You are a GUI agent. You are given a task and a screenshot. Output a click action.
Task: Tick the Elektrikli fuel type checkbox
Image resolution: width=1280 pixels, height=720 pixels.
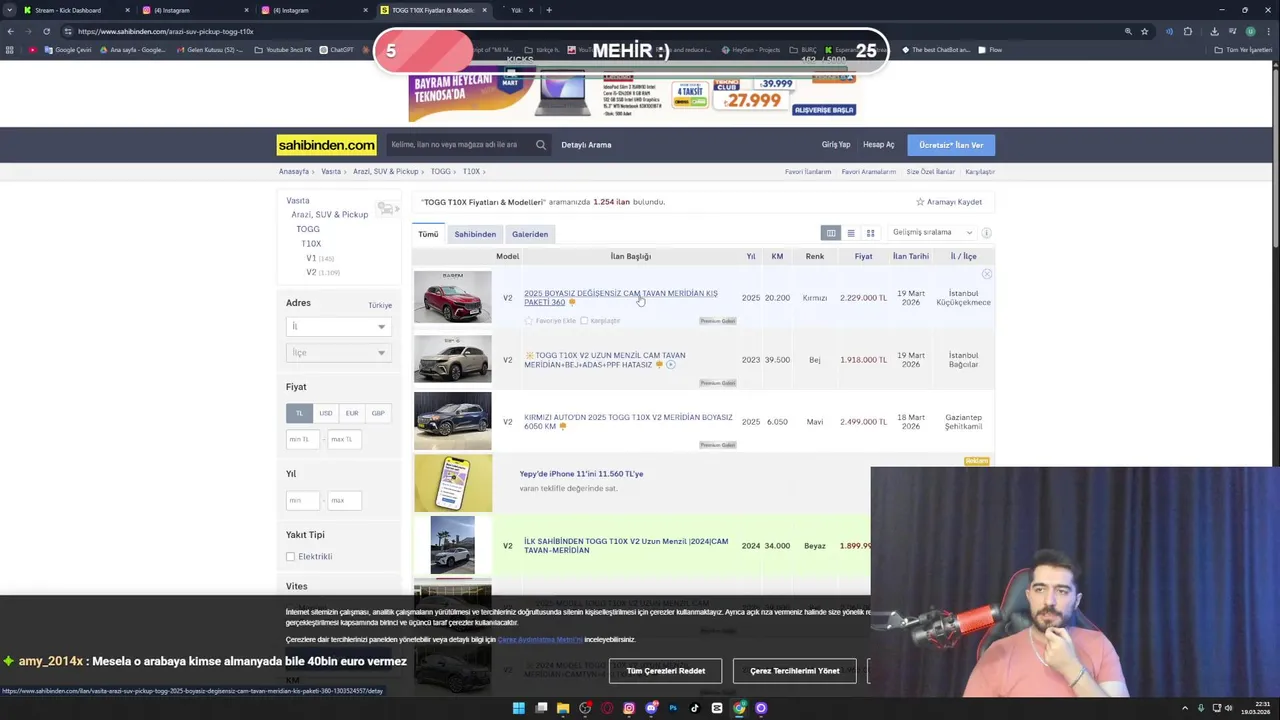(291, 557)
